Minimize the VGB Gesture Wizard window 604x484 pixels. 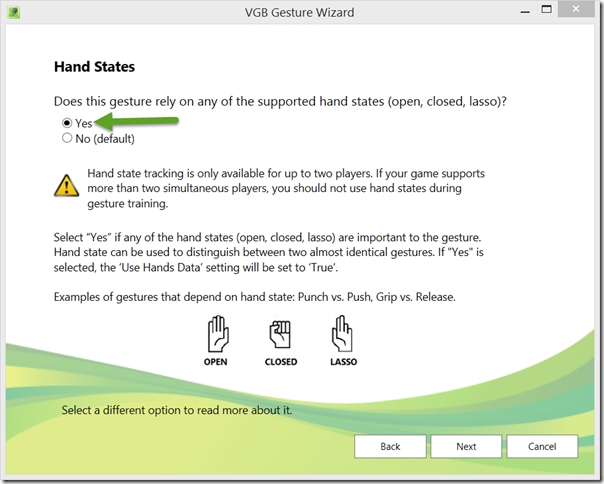[x=525, y=11]
